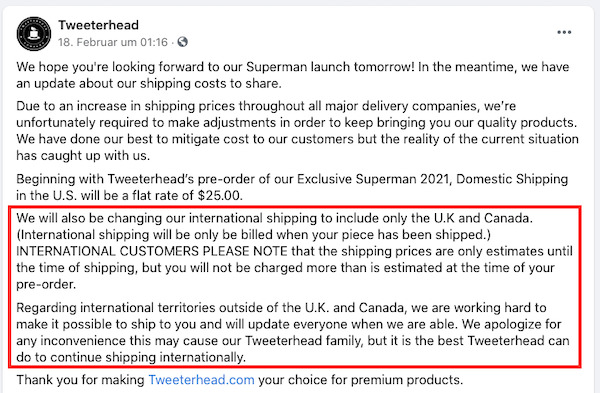Viewport: 600px width, 393px height.
Task: Click the 'Due to an increase in shipping prices' line
Action: pos(266,106)
